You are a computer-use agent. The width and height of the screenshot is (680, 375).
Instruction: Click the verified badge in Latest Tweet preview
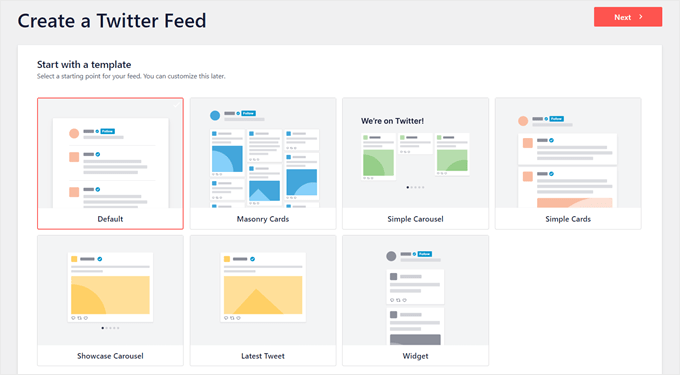pyautogui.click(x=252, y=259)
